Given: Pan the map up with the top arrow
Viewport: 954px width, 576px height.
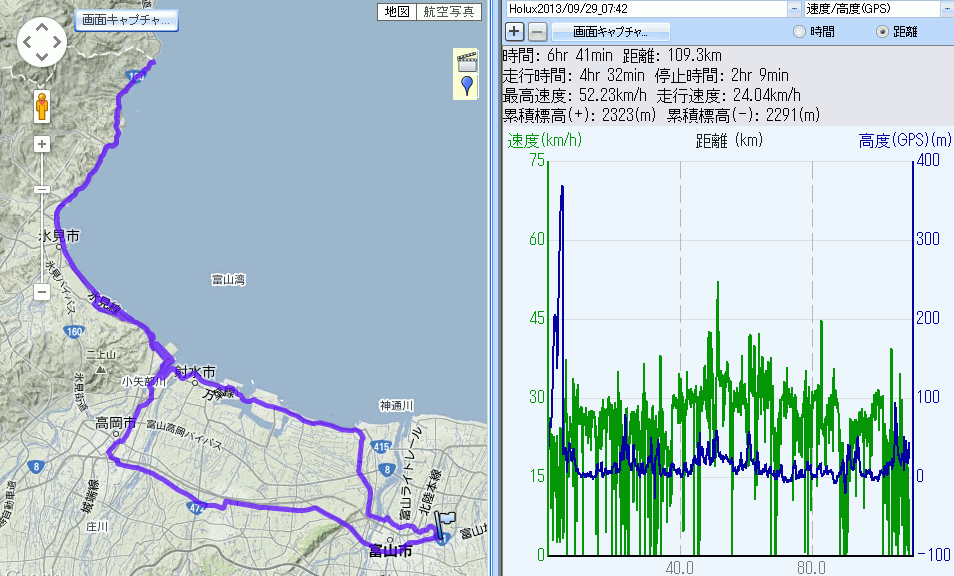Looking at the screenshot, I should point(42,27).
